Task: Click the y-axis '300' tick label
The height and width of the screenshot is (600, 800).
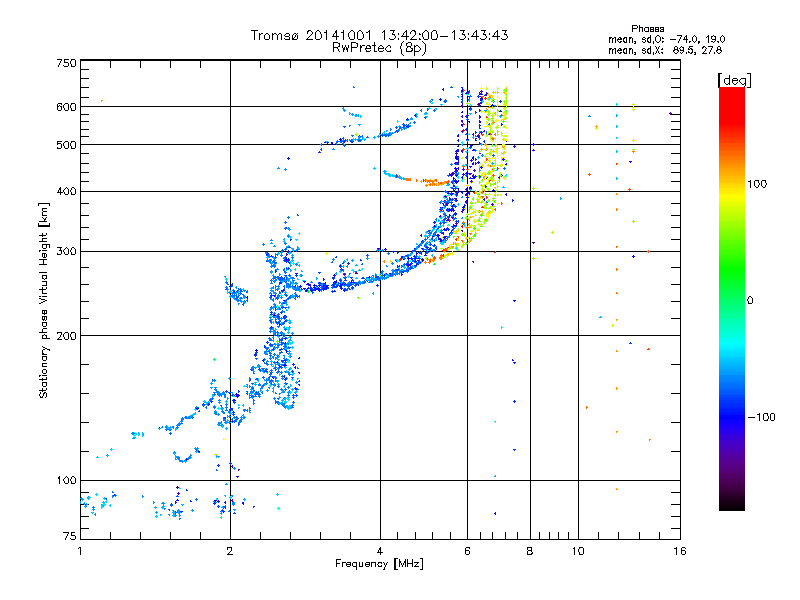Action: tap(66, 251)
